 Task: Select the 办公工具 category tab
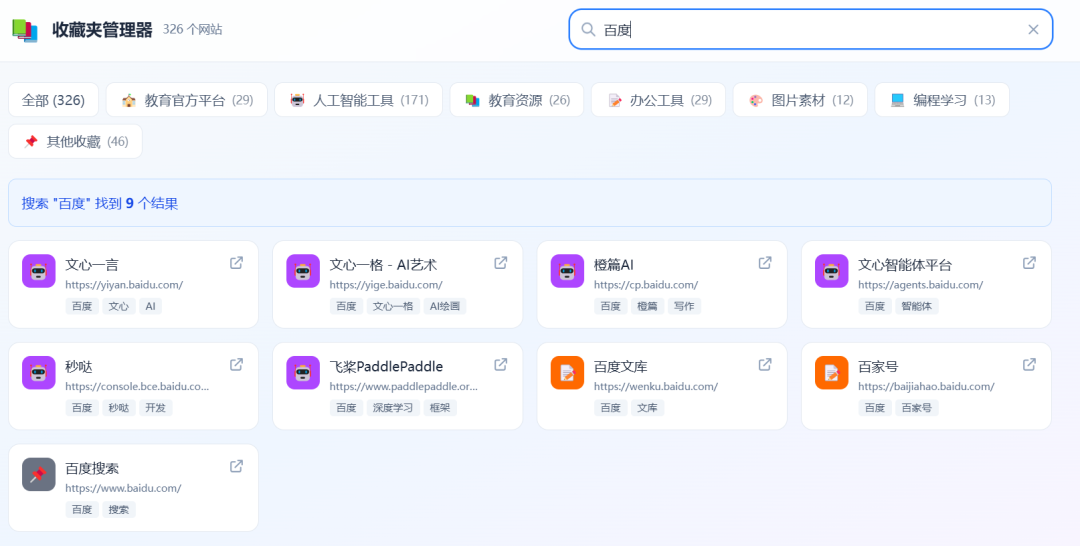[658, 101]
